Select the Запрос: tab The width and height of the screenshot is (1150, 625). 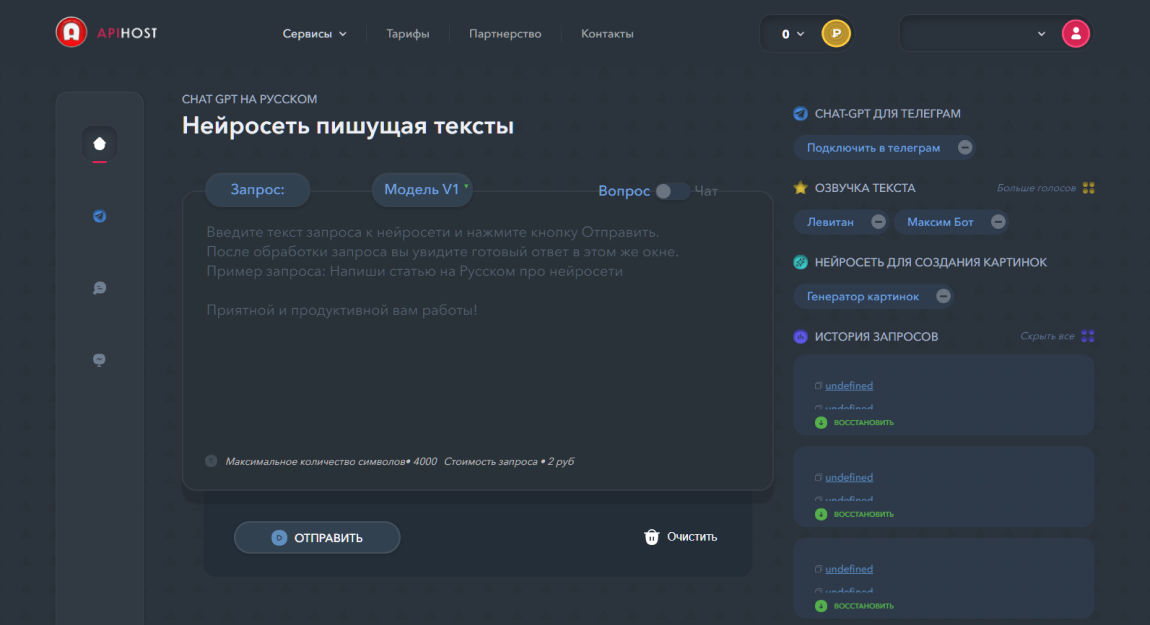(x=257, y=189)
